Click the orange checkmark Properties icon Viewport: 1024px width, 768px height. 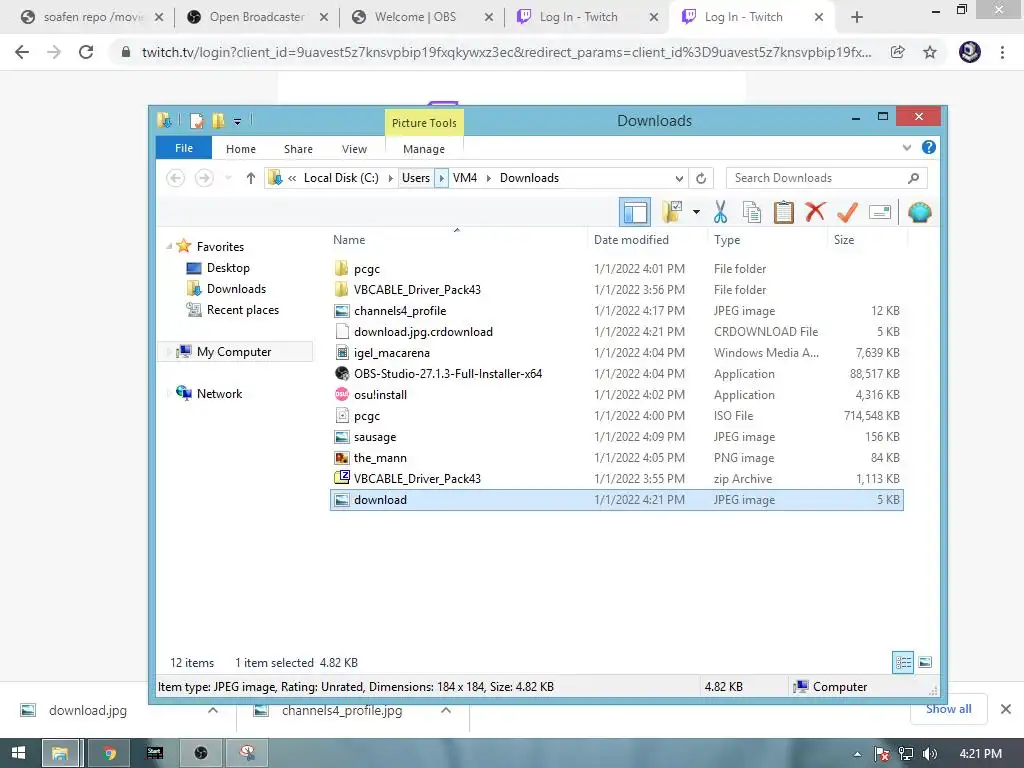tap(847, 212)
